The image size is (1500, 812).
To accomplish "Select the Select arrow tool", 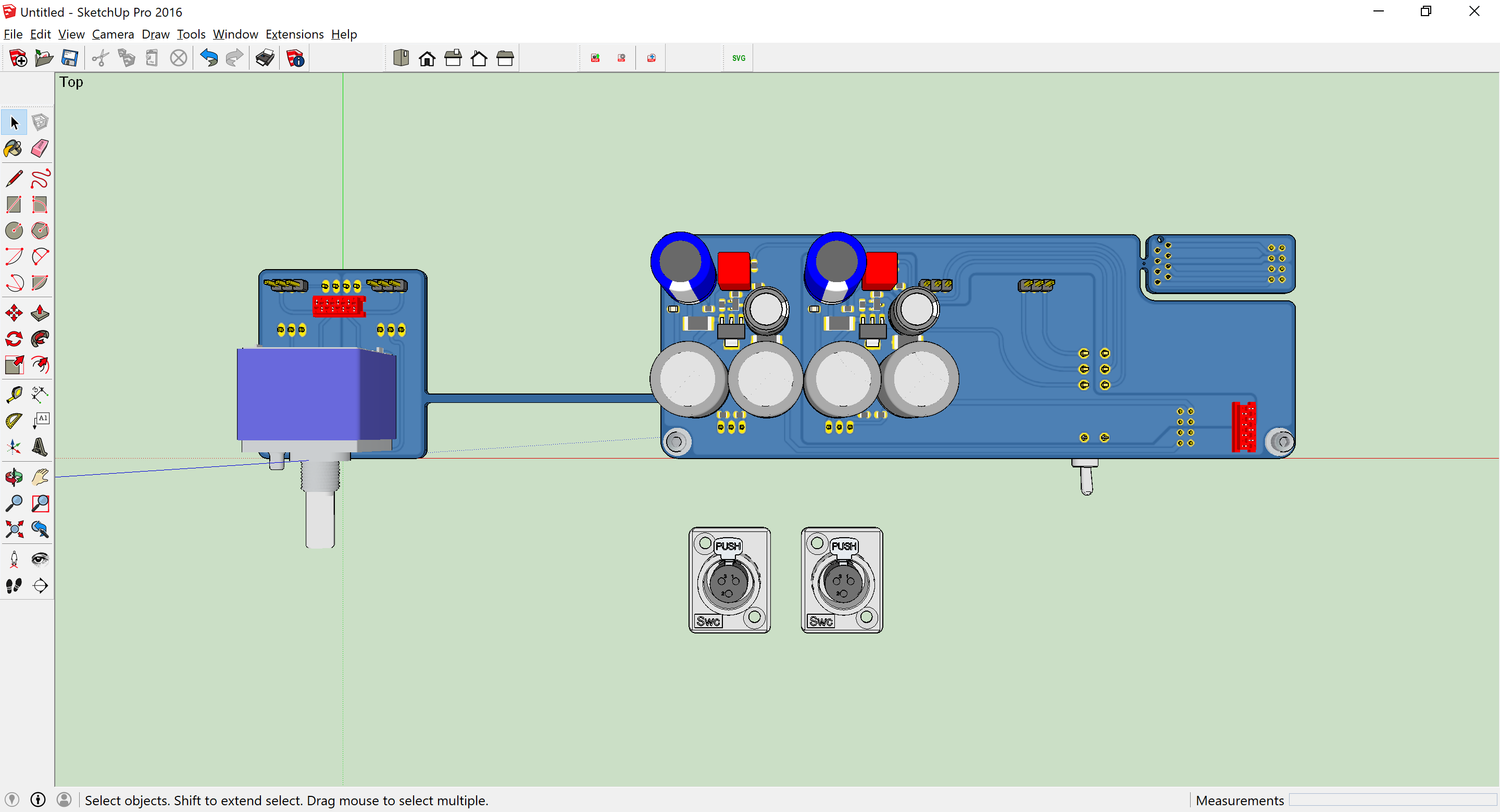I will (14, 122).
